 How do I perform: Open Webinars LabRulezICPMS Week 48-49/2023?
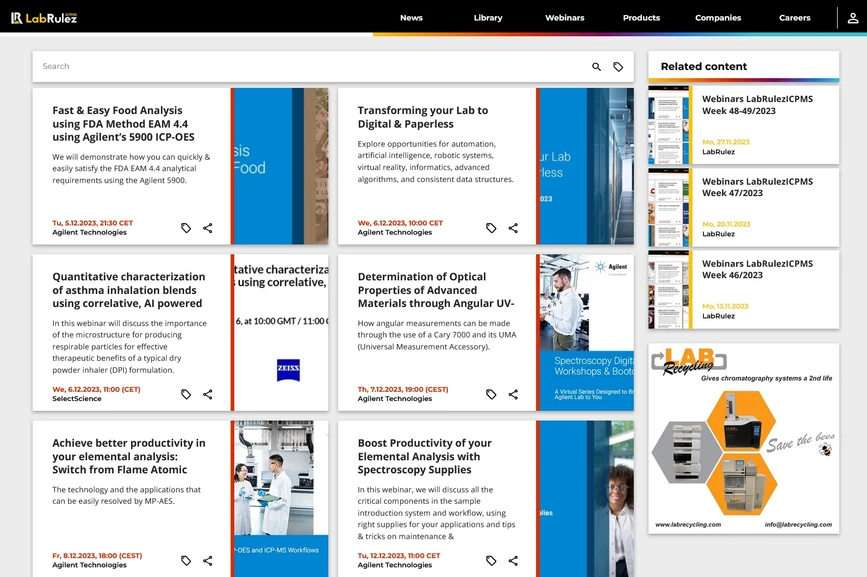click(x=758, y=105)
